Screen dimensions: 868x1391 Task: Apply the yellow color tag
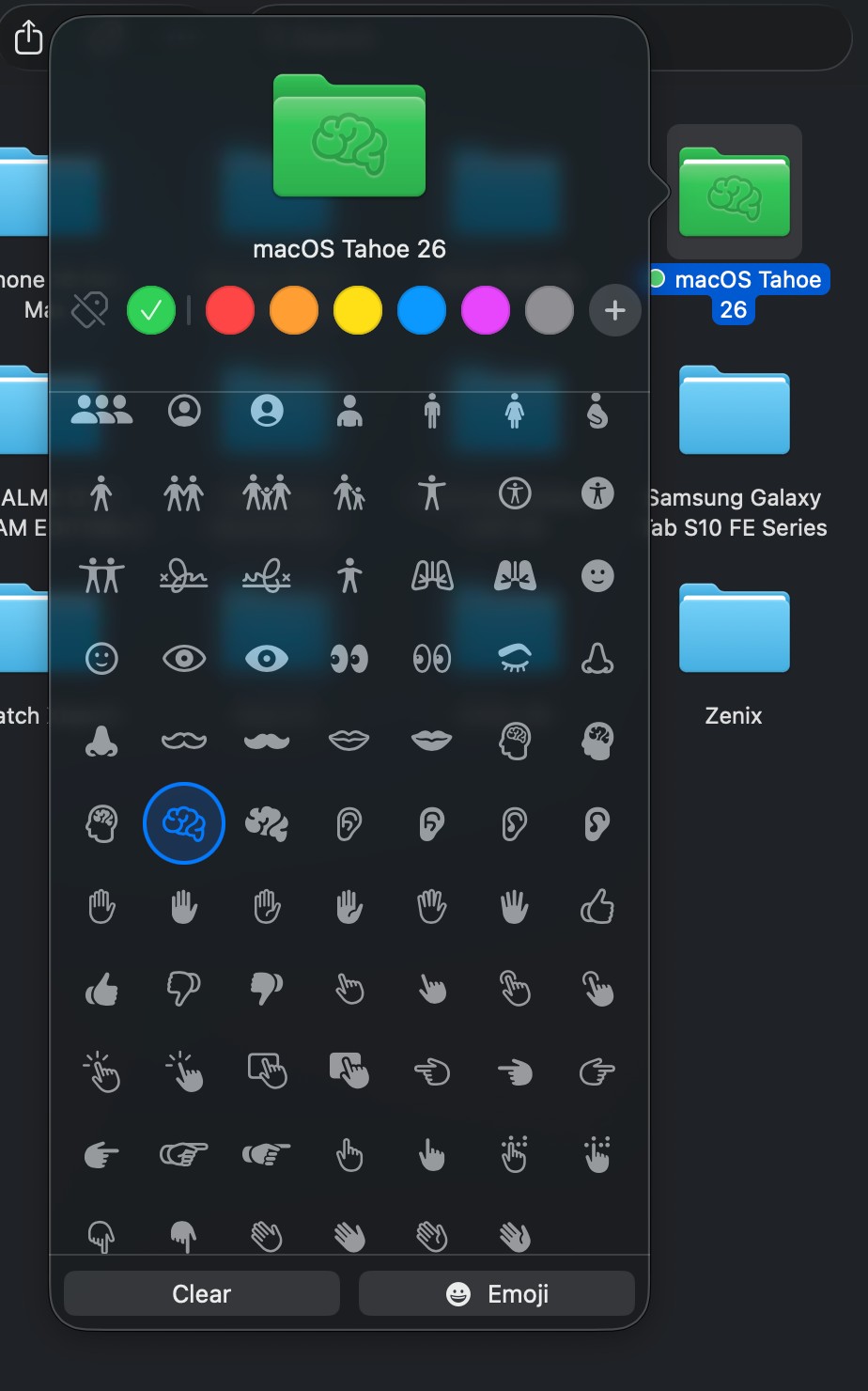click(x=358, y=310)
